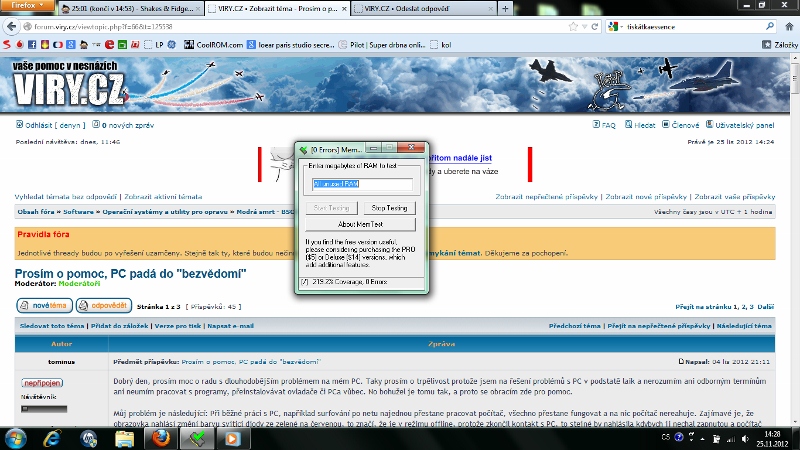The image size is (800, 450).
Task: Open the volume icon in system tray
Action: click(745, 439)
